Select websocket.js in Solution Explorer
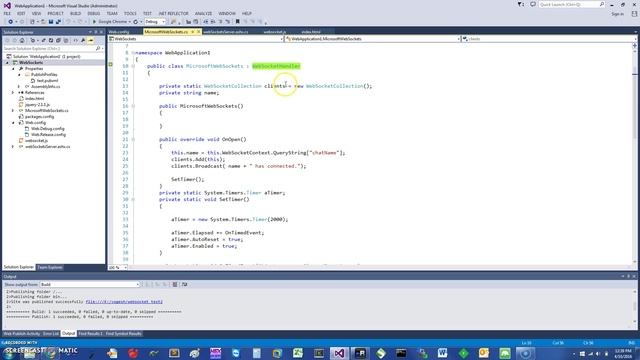 tap(36, 140)
